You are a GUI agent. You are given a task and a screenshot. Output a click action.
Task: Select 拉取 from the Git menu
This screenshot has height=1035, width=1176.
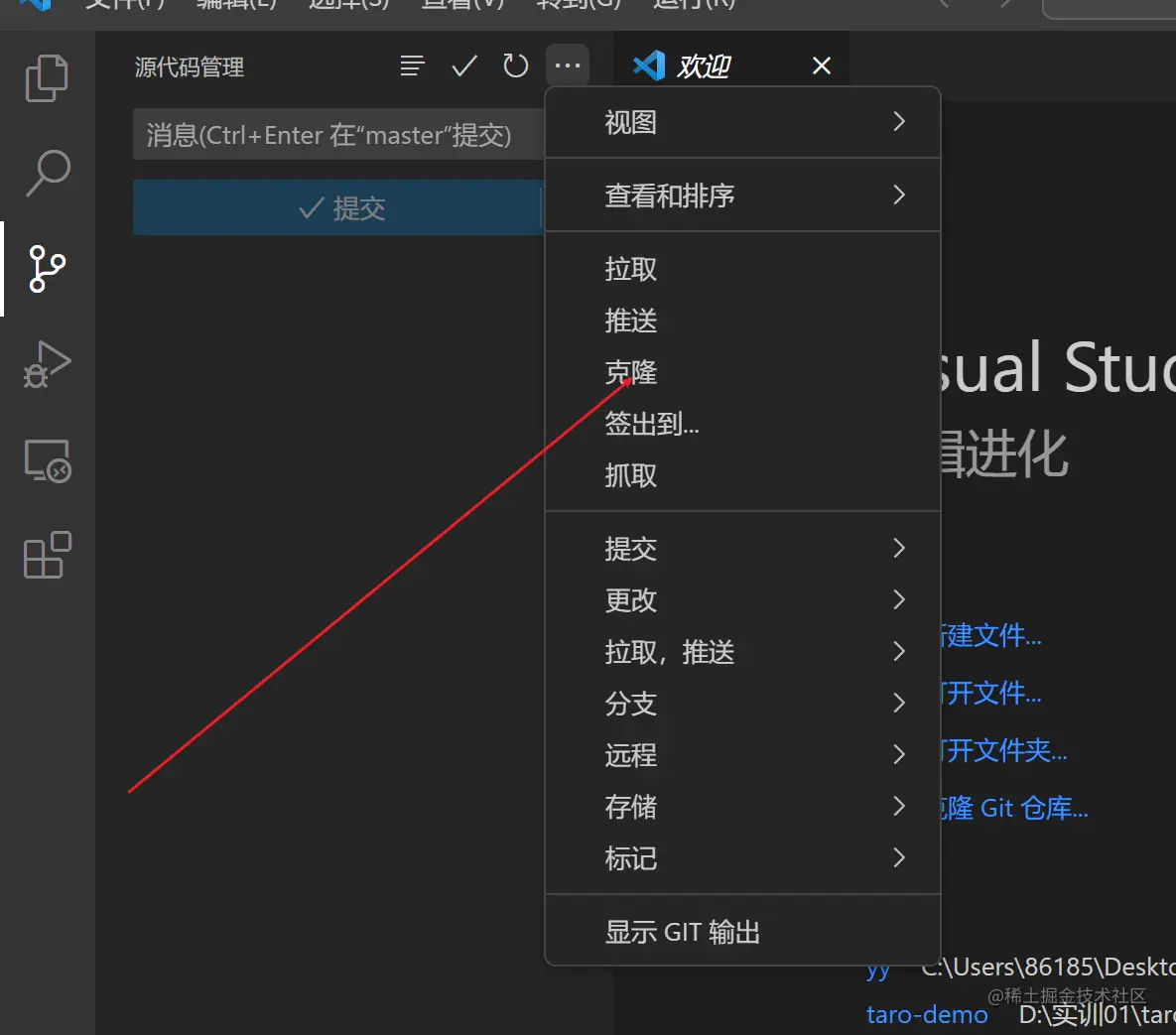[x=631, y=268]
